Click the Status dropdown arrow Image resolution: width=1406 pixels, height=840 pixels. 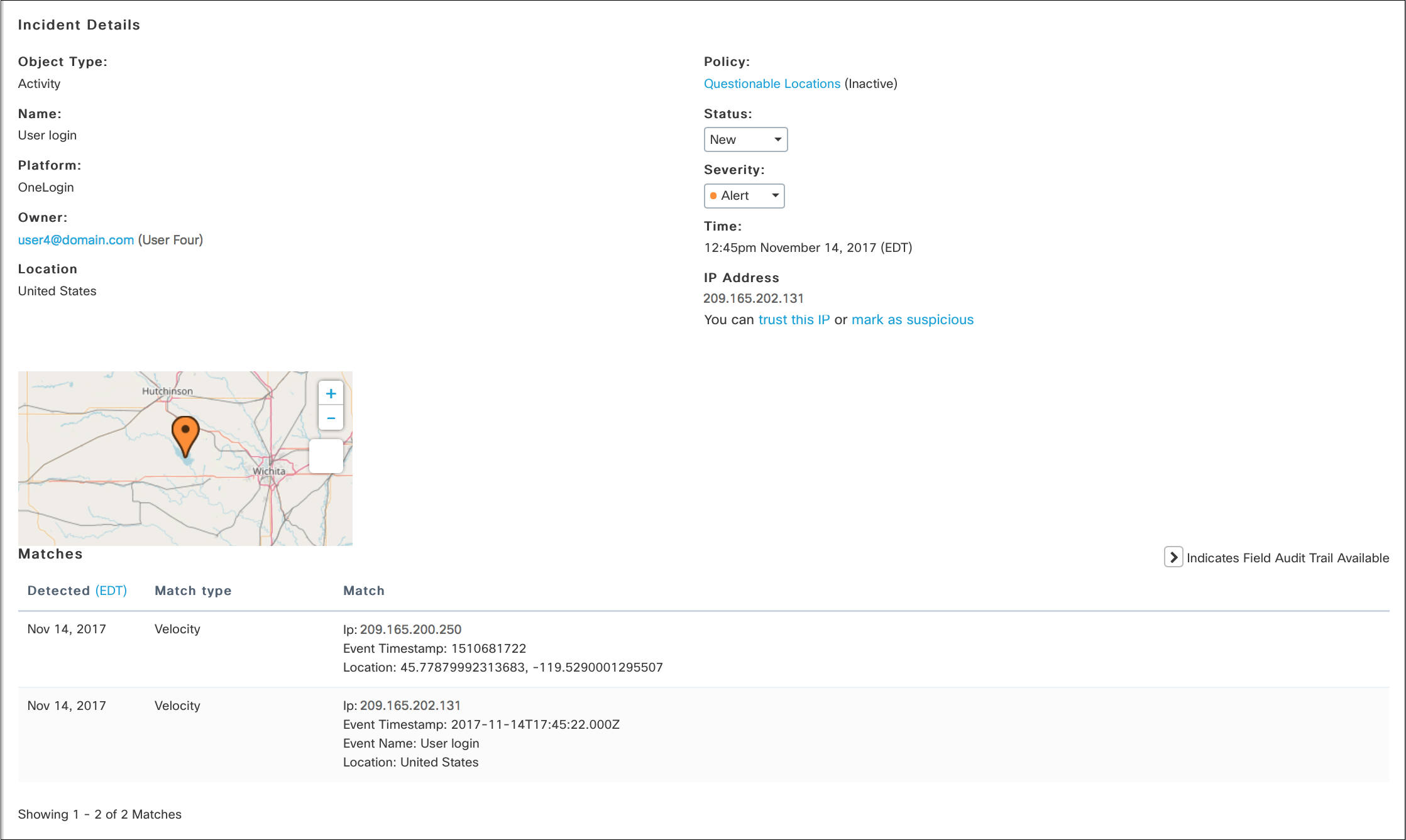pyautogui.click(x=777, y=139)
